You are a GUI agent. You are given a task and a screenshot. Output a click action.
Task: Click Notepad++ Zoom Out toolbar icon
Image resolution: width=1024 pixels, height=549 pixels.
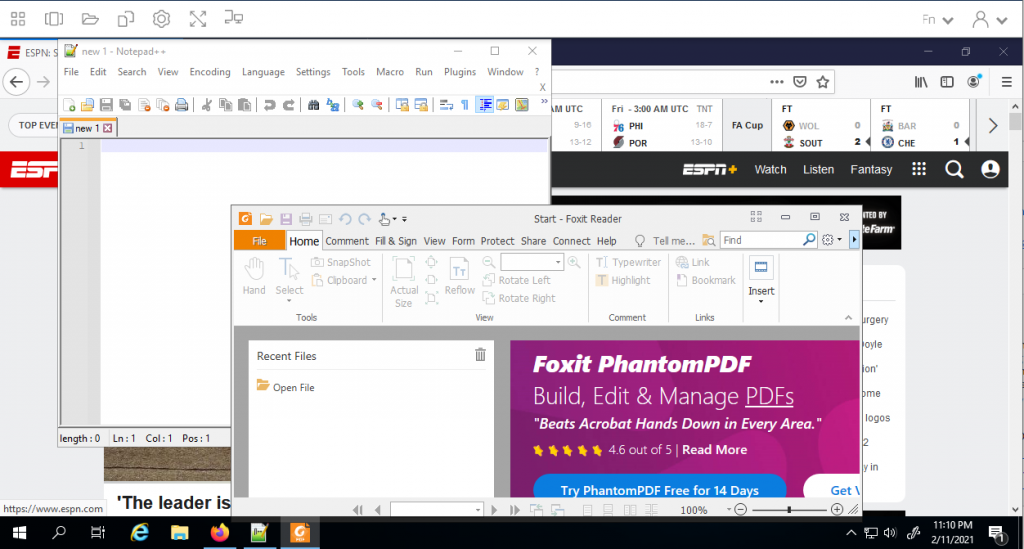(x=377, y=104)
